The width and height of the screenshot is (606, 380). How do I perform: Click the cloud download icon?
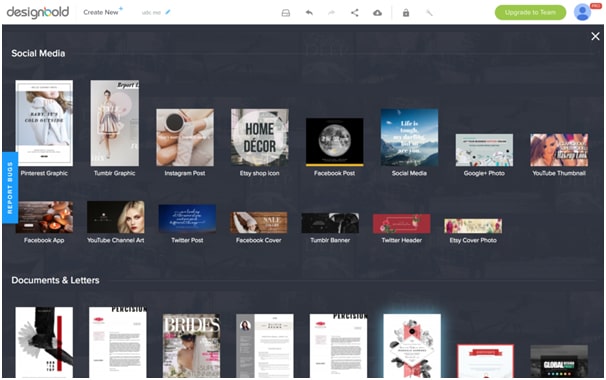point(377,13)
